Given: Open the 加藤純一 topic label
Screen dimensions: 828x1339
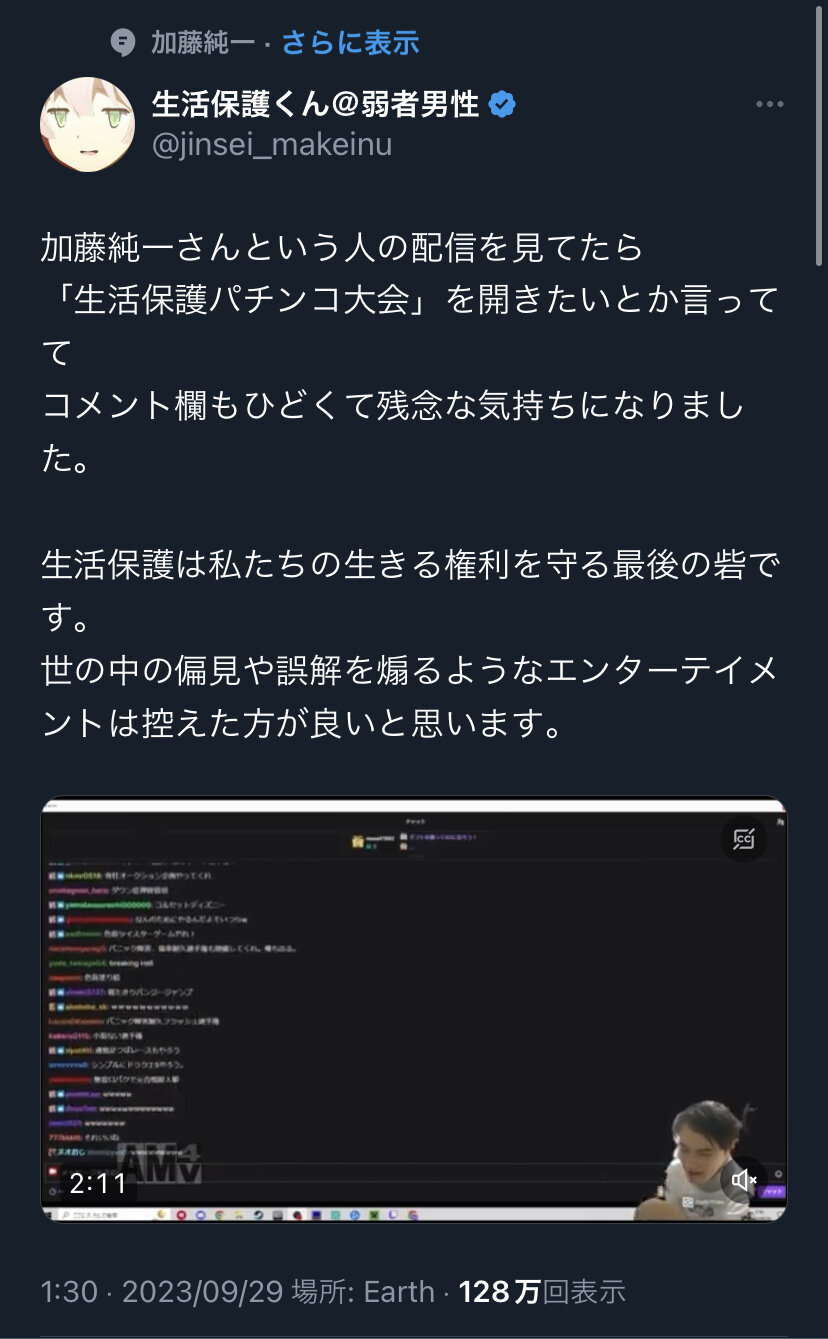Looking at the screenshot, I should pyautogui.click(x=200, y=42).
